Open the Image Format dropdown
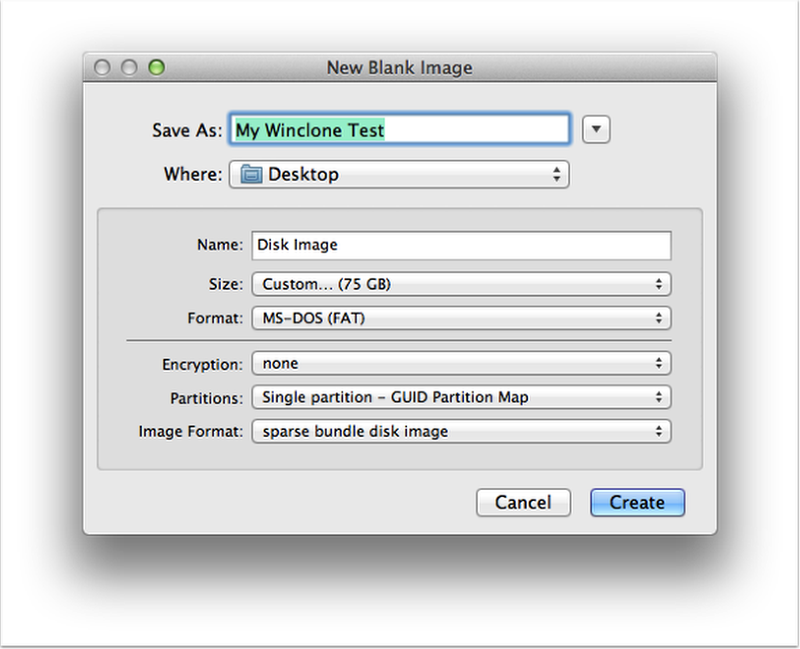This screenshot has width=800, height=649. [460, 431]
